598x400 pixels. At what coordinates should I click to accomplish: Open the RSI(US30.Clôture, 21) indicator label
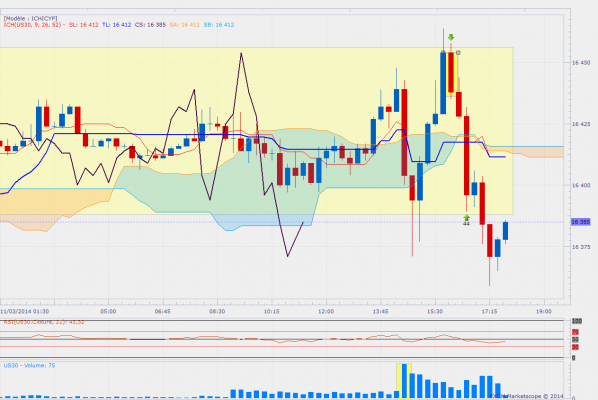pyautogui.click(x=44, y=322)
